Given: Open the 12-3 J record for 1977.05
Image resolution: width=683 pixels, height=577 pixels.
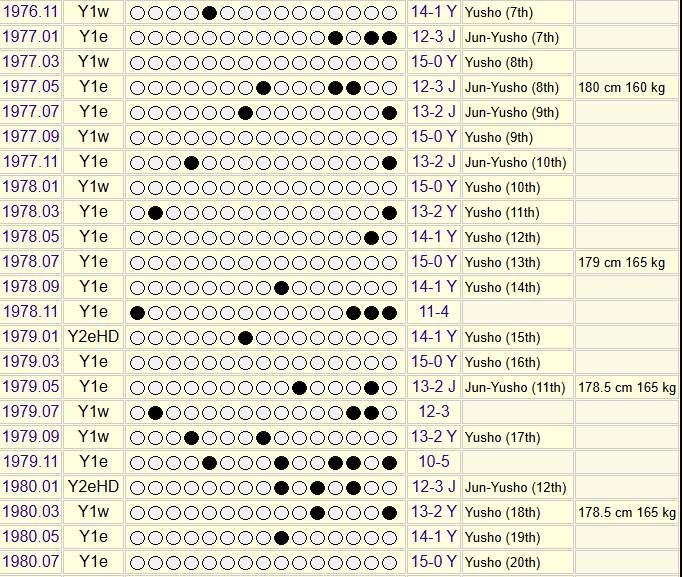Looking at the screenshot, I should [x=434, y=87].
